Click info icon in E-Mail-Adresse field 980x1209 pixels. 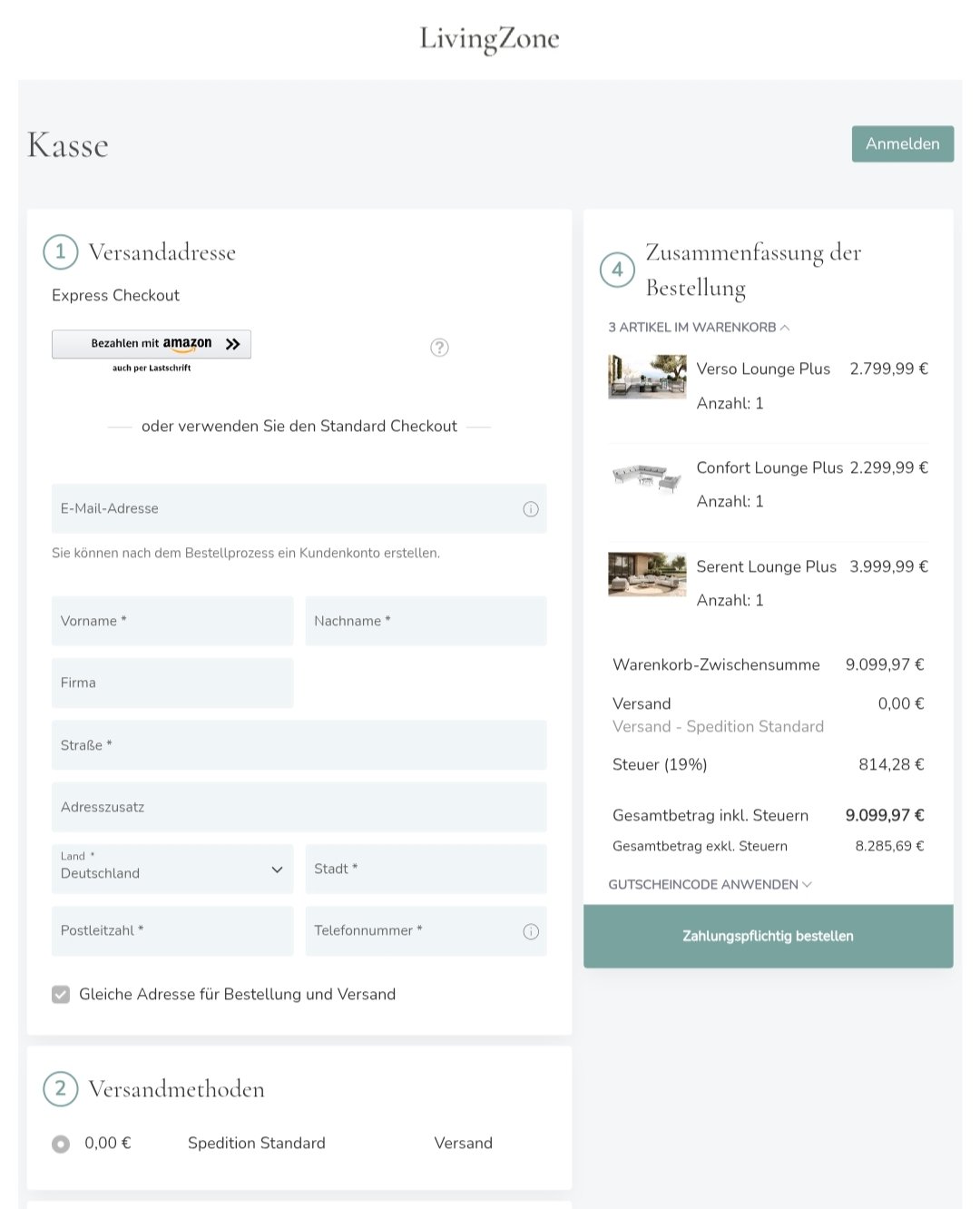531,509
